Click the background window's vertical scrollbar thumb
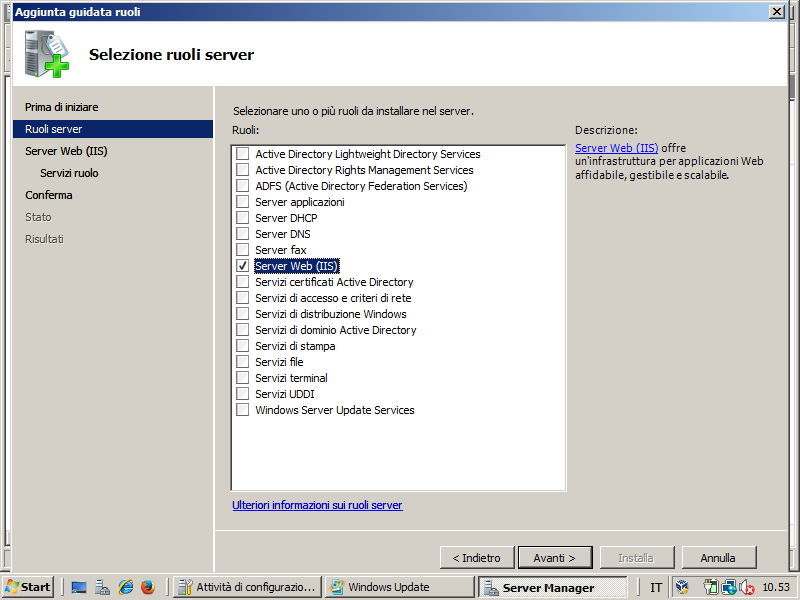The image size is (800, 600). click(x=792, y=87)
